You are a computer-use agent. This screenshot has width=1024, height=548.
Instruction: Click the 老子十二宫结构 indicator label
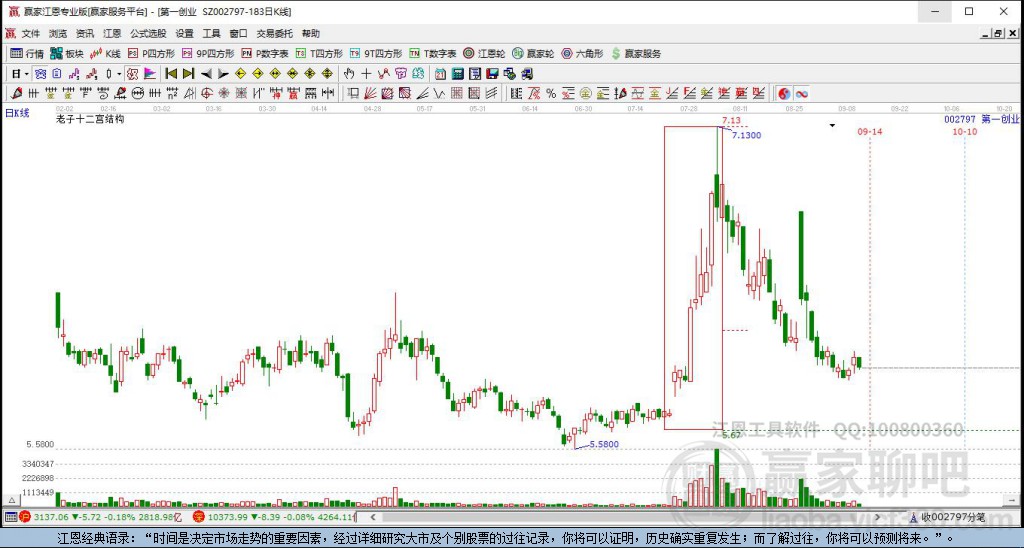tap(90, 119)
